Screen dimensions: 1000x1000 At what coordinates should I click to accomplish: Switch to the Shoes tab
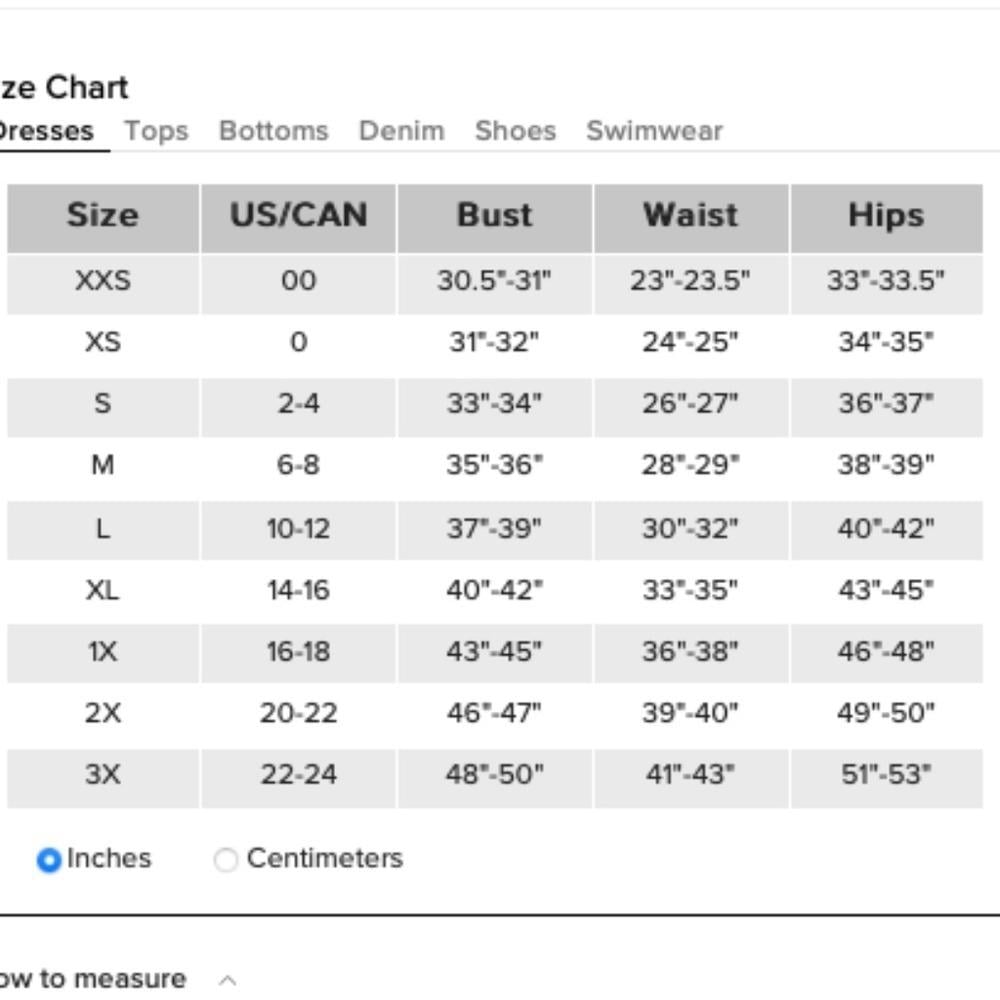point(515,131)
